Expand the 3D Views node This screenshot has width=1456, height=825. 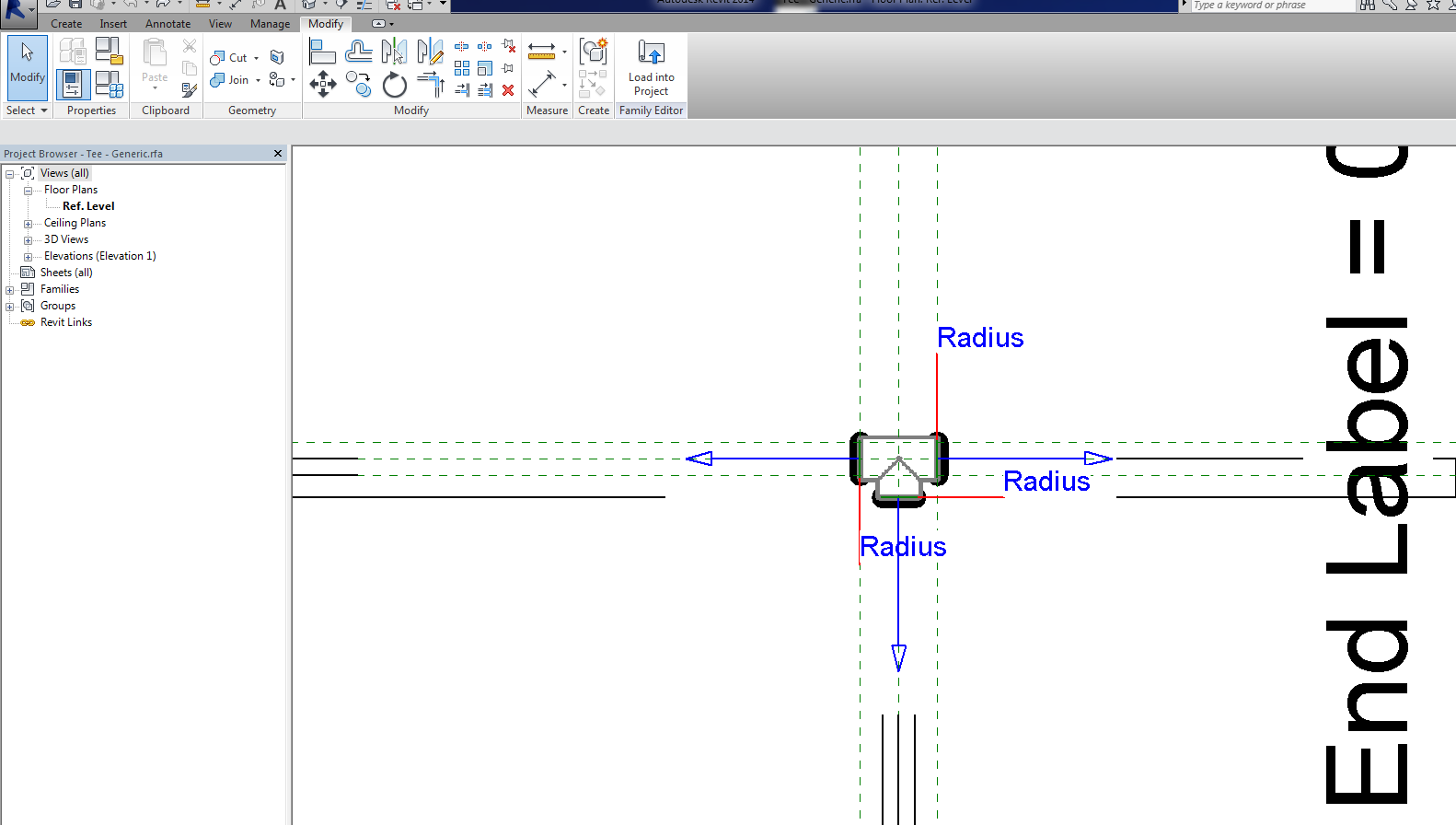tap(28, 240)
